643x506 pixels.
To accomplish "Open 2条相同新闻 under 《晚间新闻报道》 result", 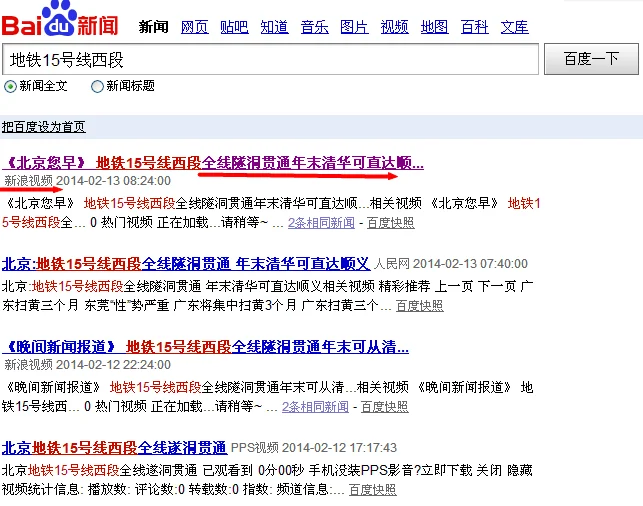I will point(315,407).
